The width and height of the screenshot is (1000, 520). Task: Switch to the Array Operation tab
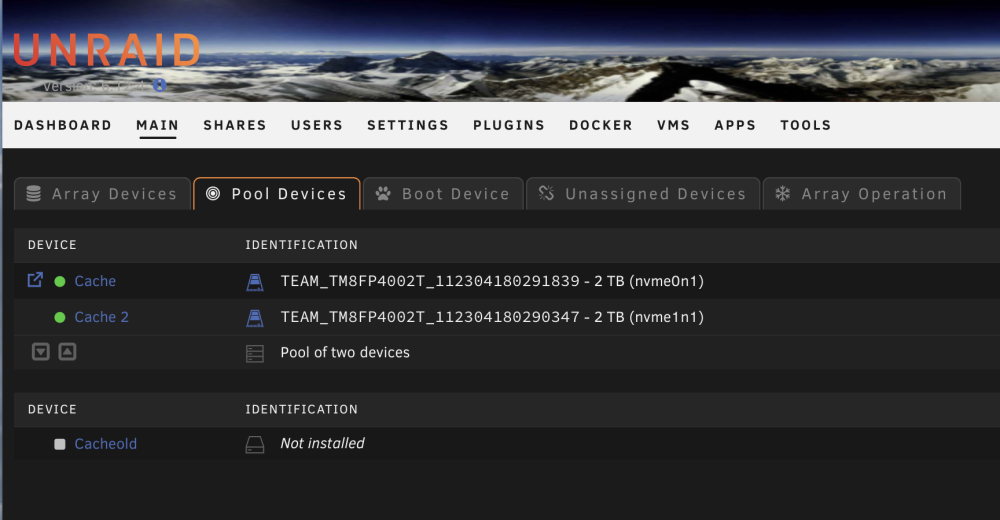pyautogui.click(x=862, y=193)
